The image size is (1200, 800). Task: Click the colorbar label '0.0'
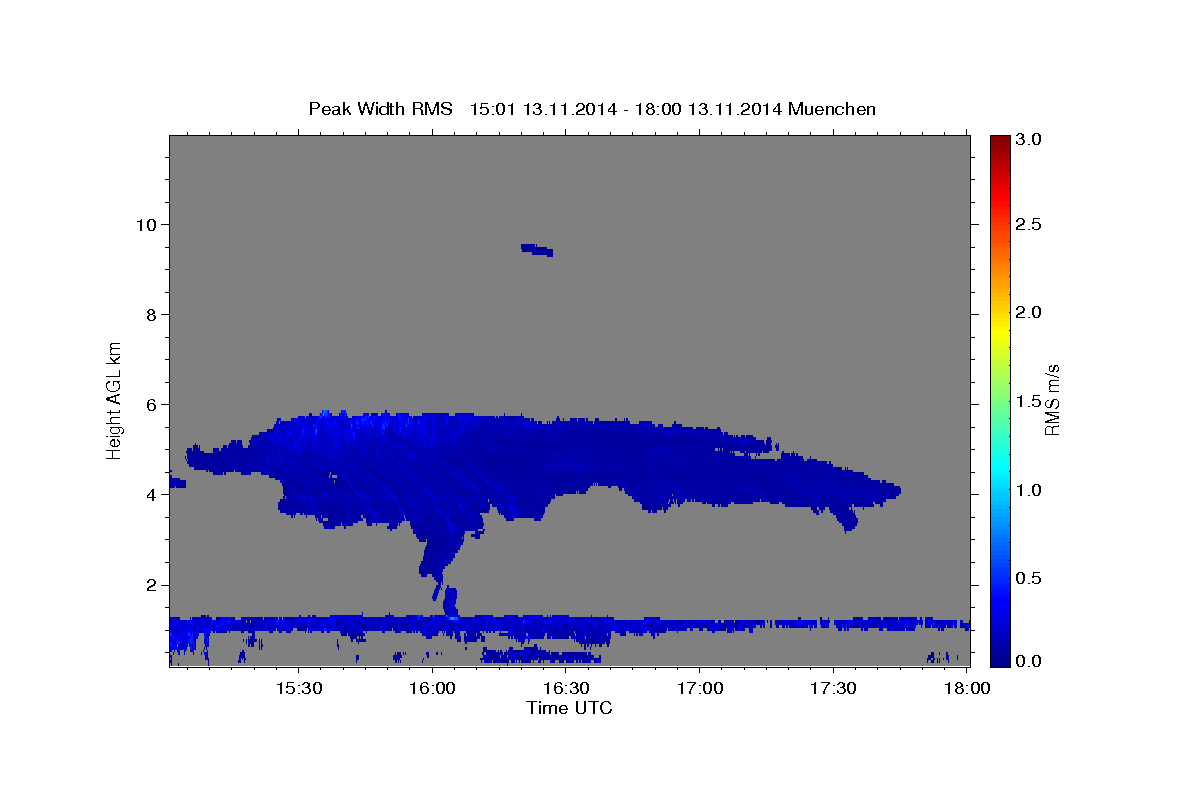click(1030, 661)
